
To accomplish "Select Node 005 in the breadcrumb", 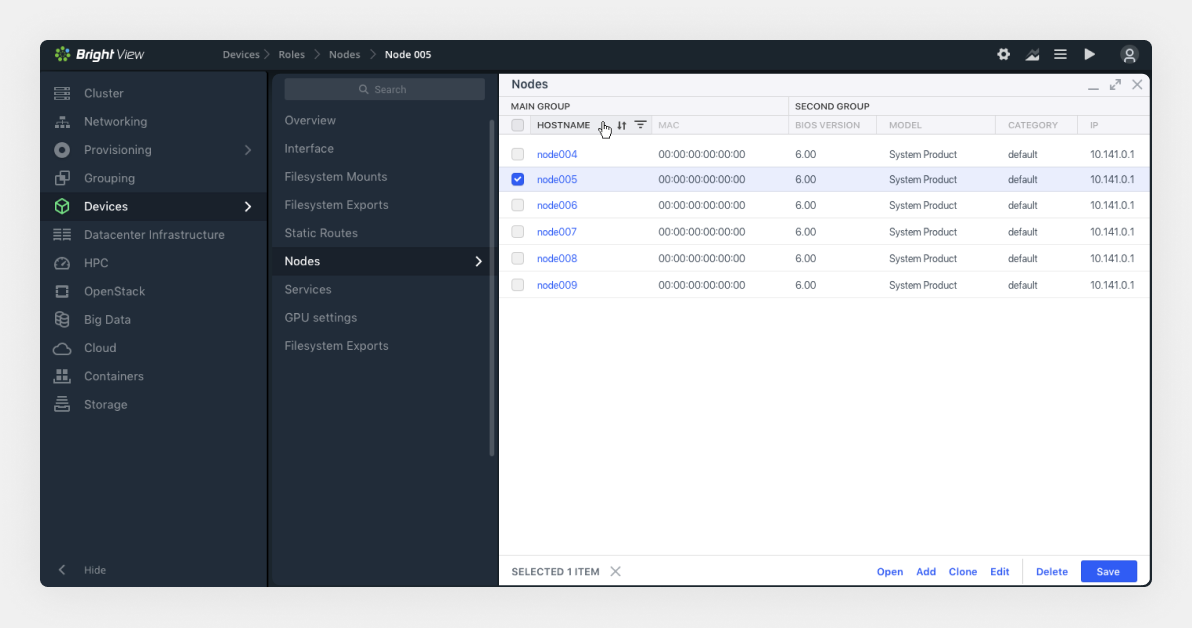I will (407, 55).
